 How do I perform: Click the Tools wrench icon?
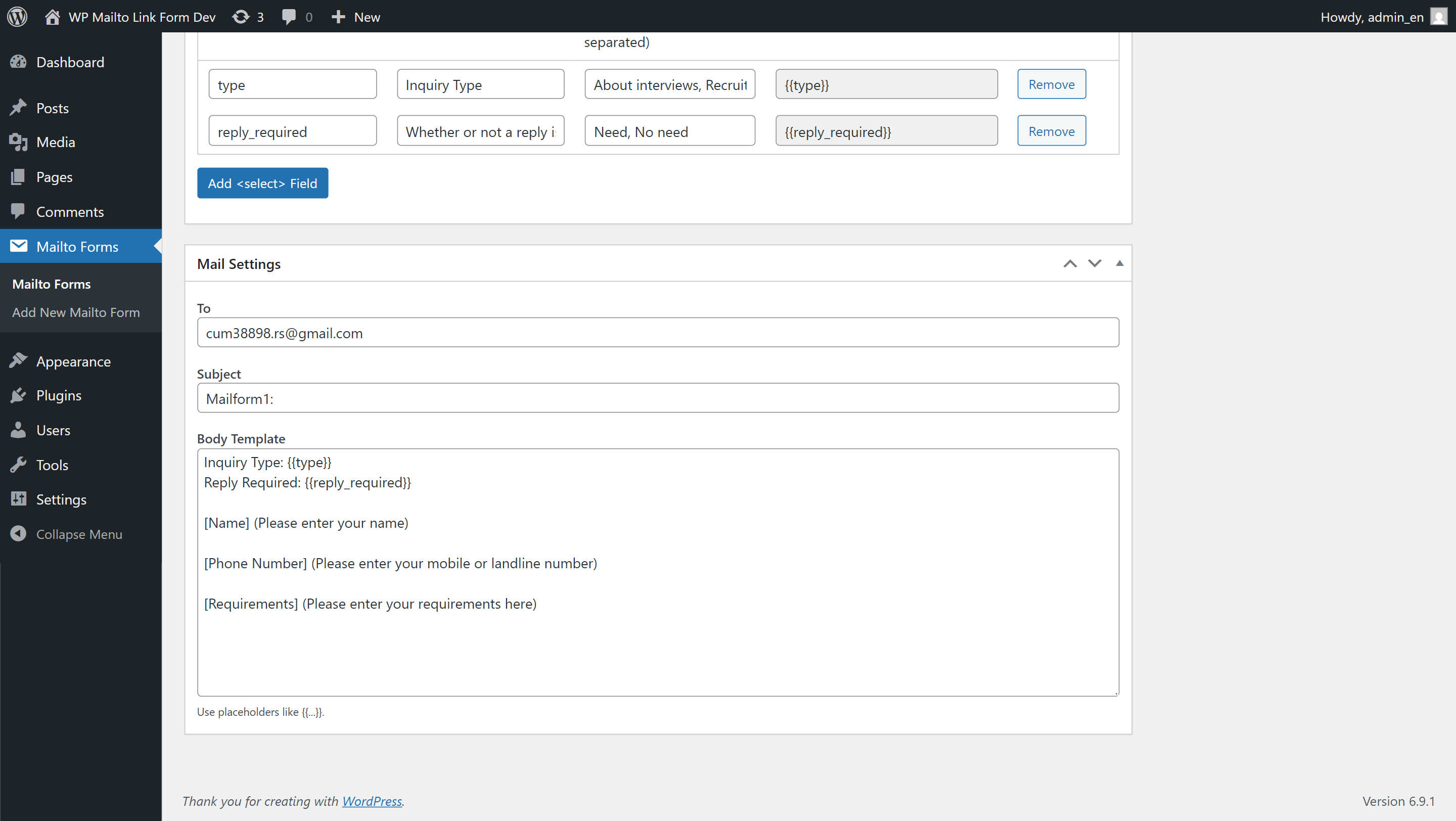[18, 465]
